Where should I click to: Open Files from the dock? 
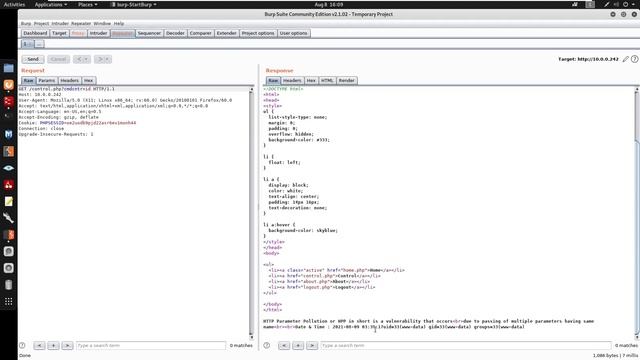pyautogui.click(x=9, y=68)
